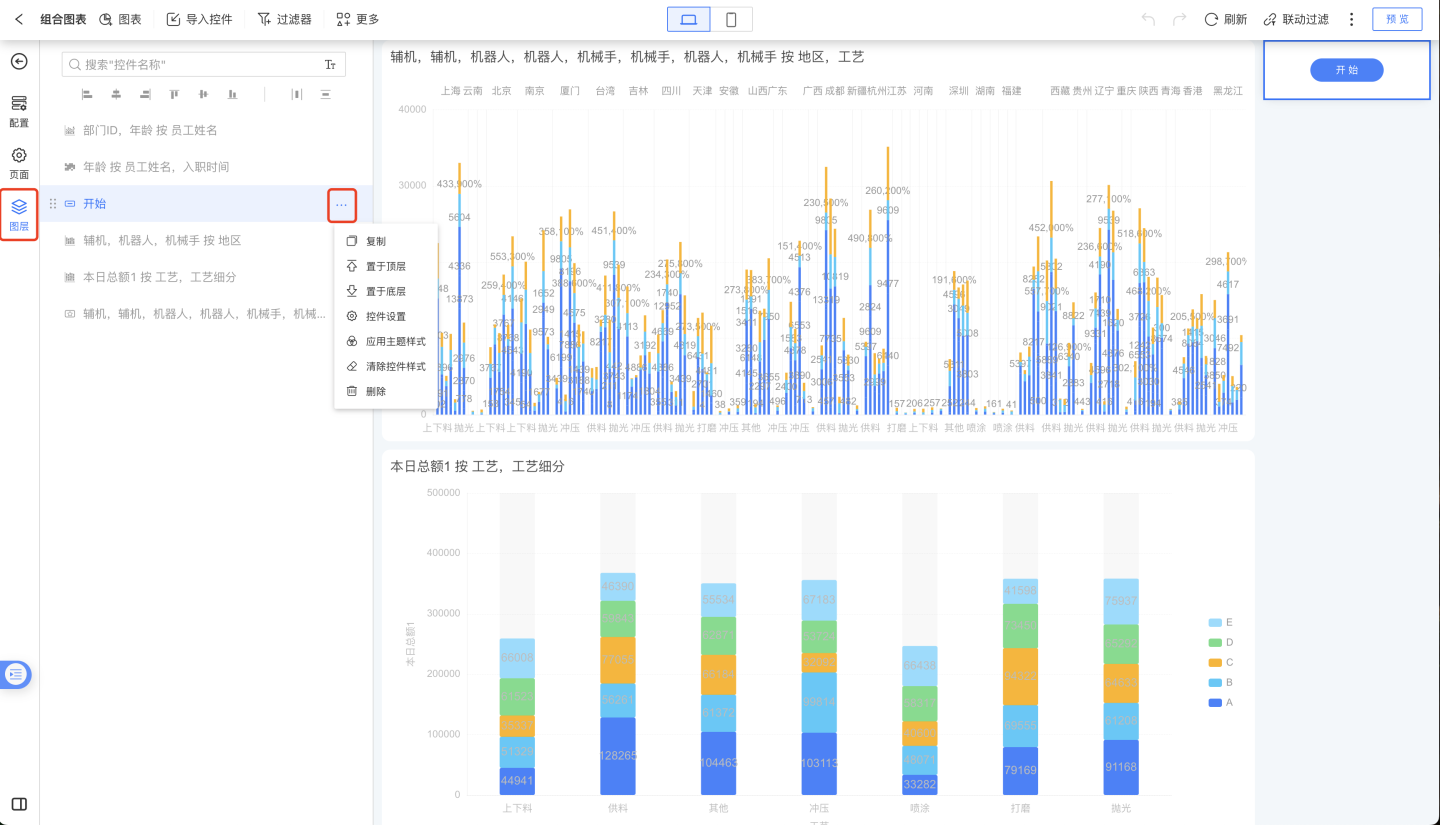Click the align top edges icon

[x=174, y=94]
